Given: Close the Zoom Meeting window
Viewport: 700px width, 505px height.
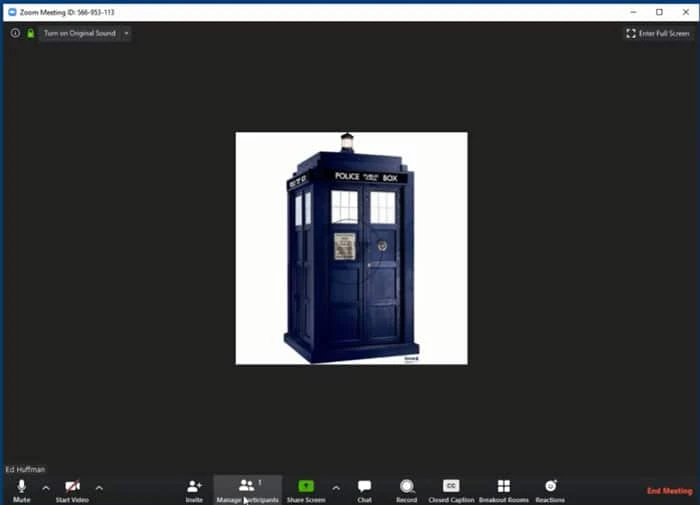Looking at the screenshot, I should (686, 12).
